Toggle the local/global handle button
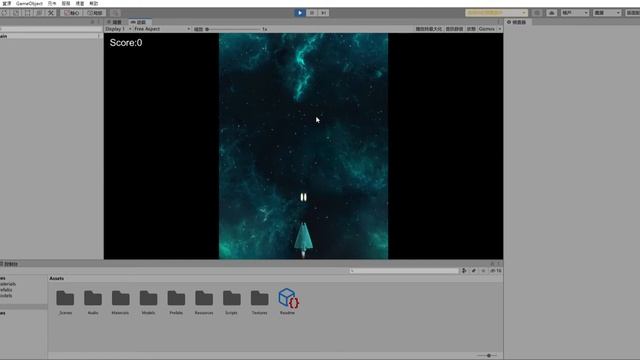640x360 pixels. 95,13
